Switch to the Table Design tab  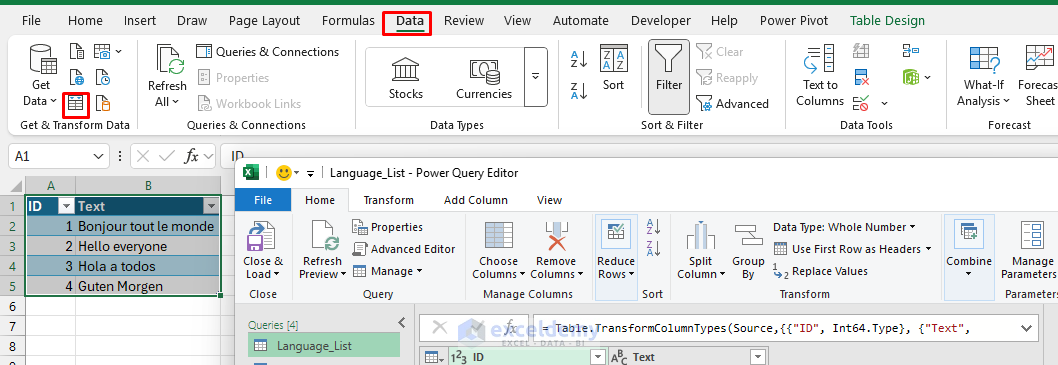point(887,21)
